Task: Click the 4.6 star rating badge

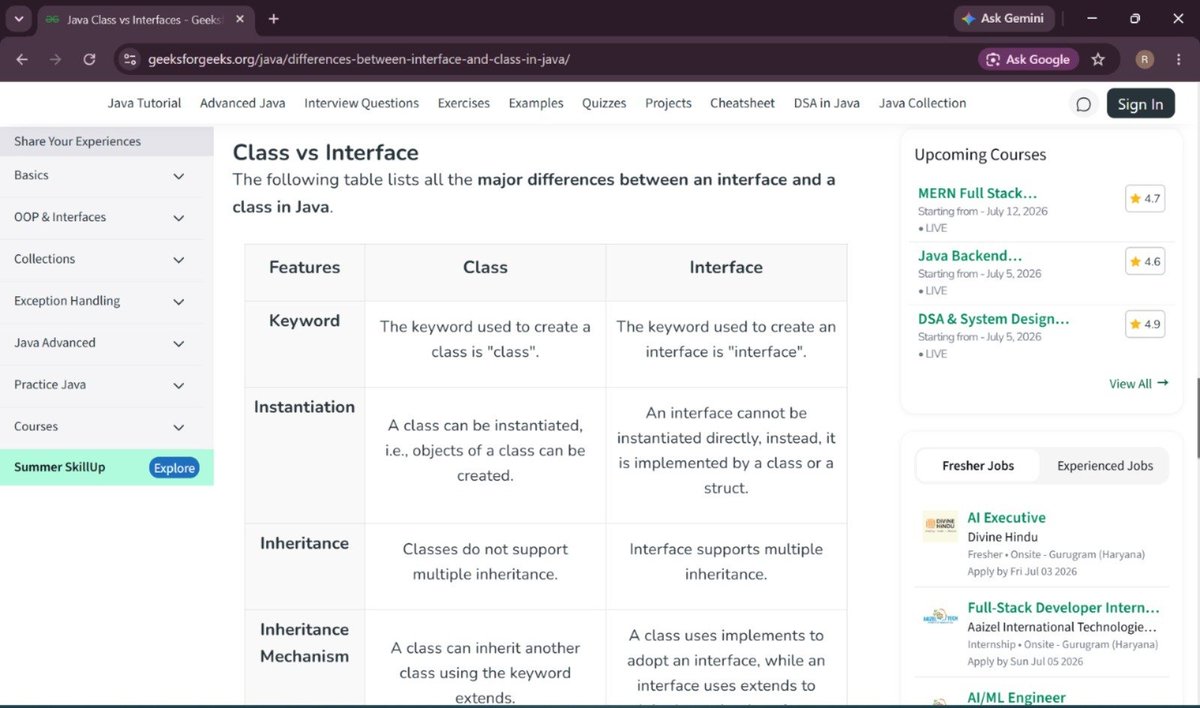Action: tap(1145, 261)
